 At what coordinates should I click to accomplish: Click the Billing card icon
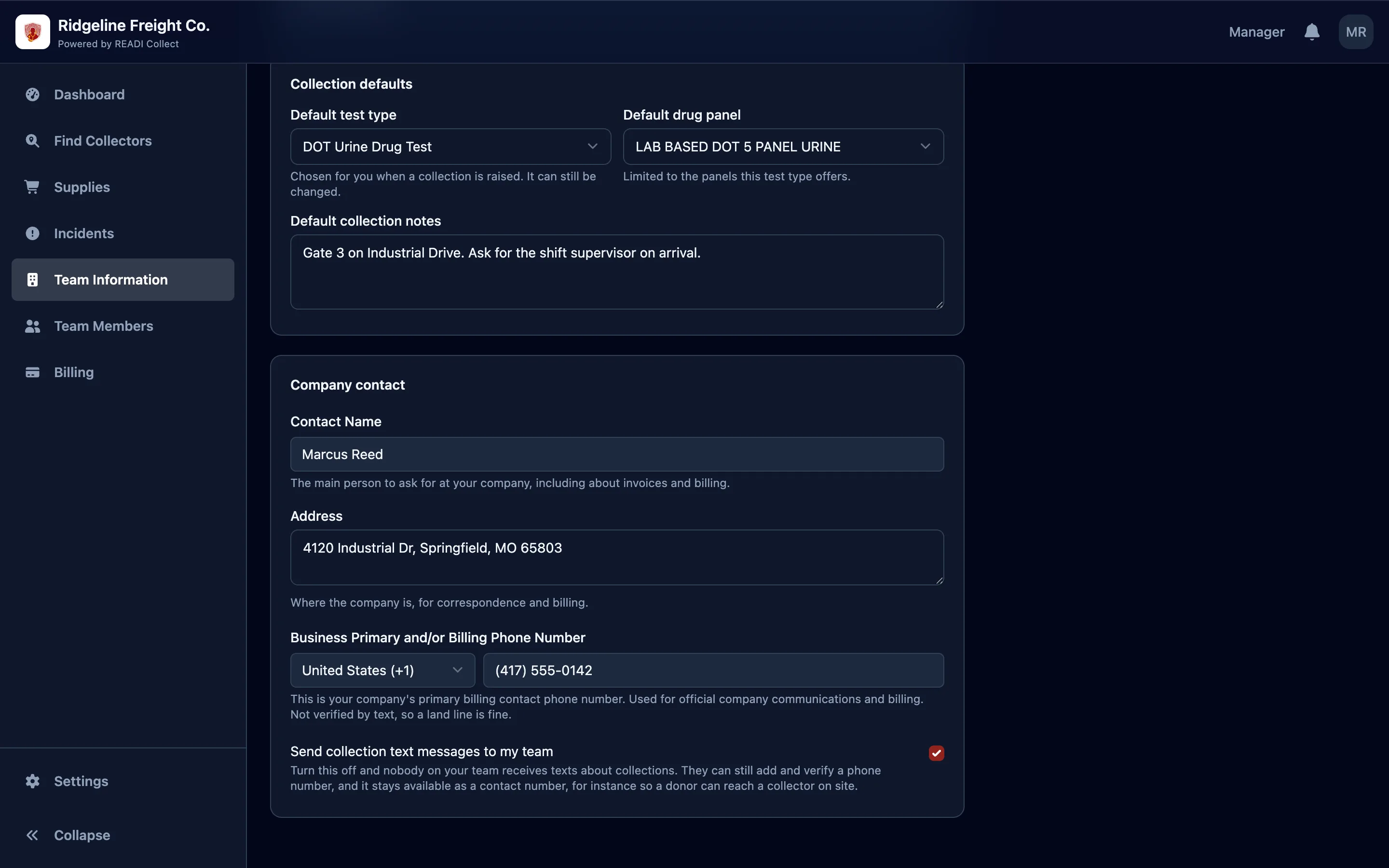(x=33, y=373)
